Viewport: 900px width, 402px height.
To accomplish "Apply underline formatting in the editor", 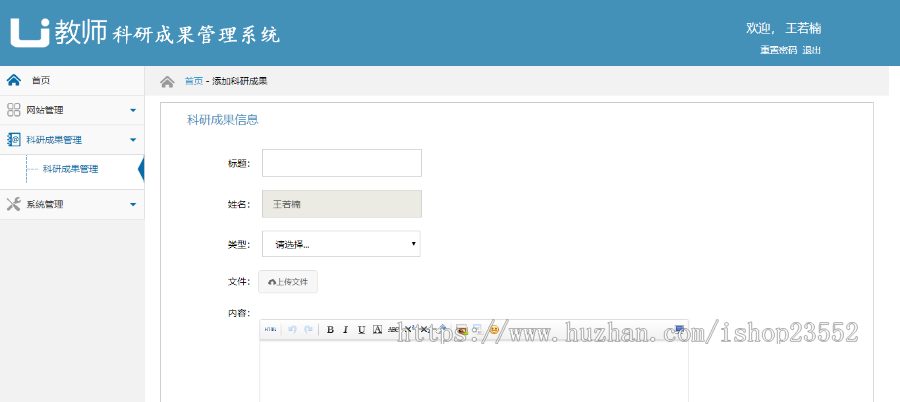I will click(361, 329).
